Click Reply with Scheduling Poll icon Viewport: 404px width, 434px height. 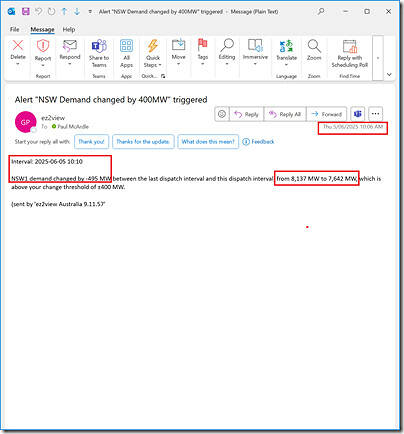click(x=350, y=46)
